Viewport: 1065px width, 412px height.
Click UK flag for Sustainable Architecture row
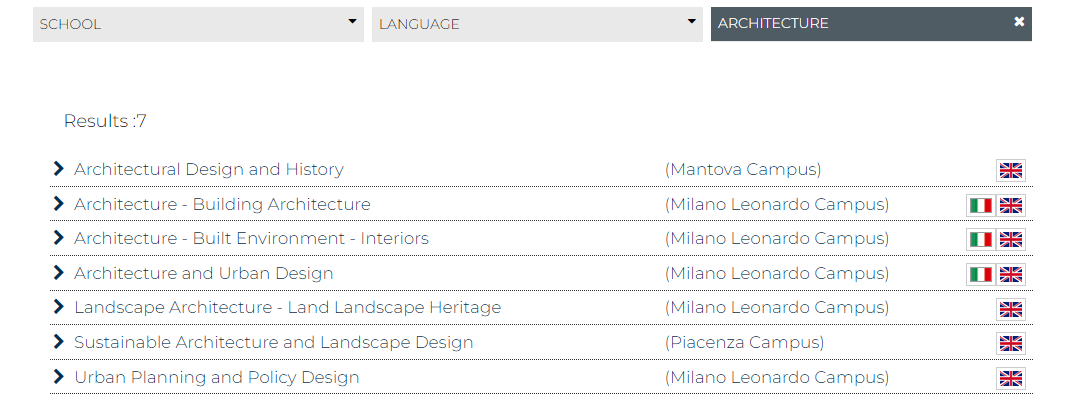(1011, 343)
